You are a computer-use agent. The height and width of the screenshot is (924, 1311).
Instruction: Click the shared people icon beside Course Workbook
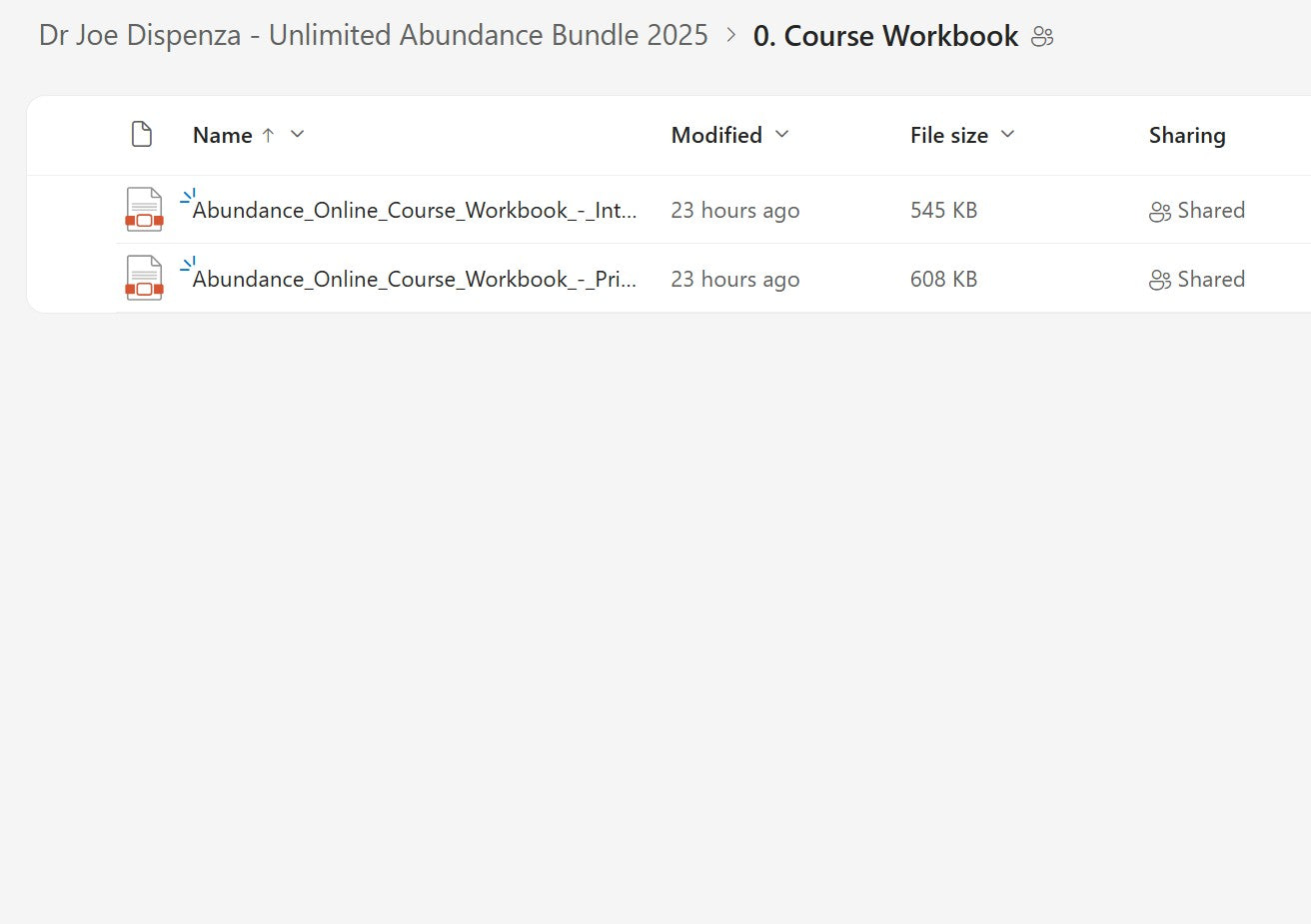(x=1042, y=37)
